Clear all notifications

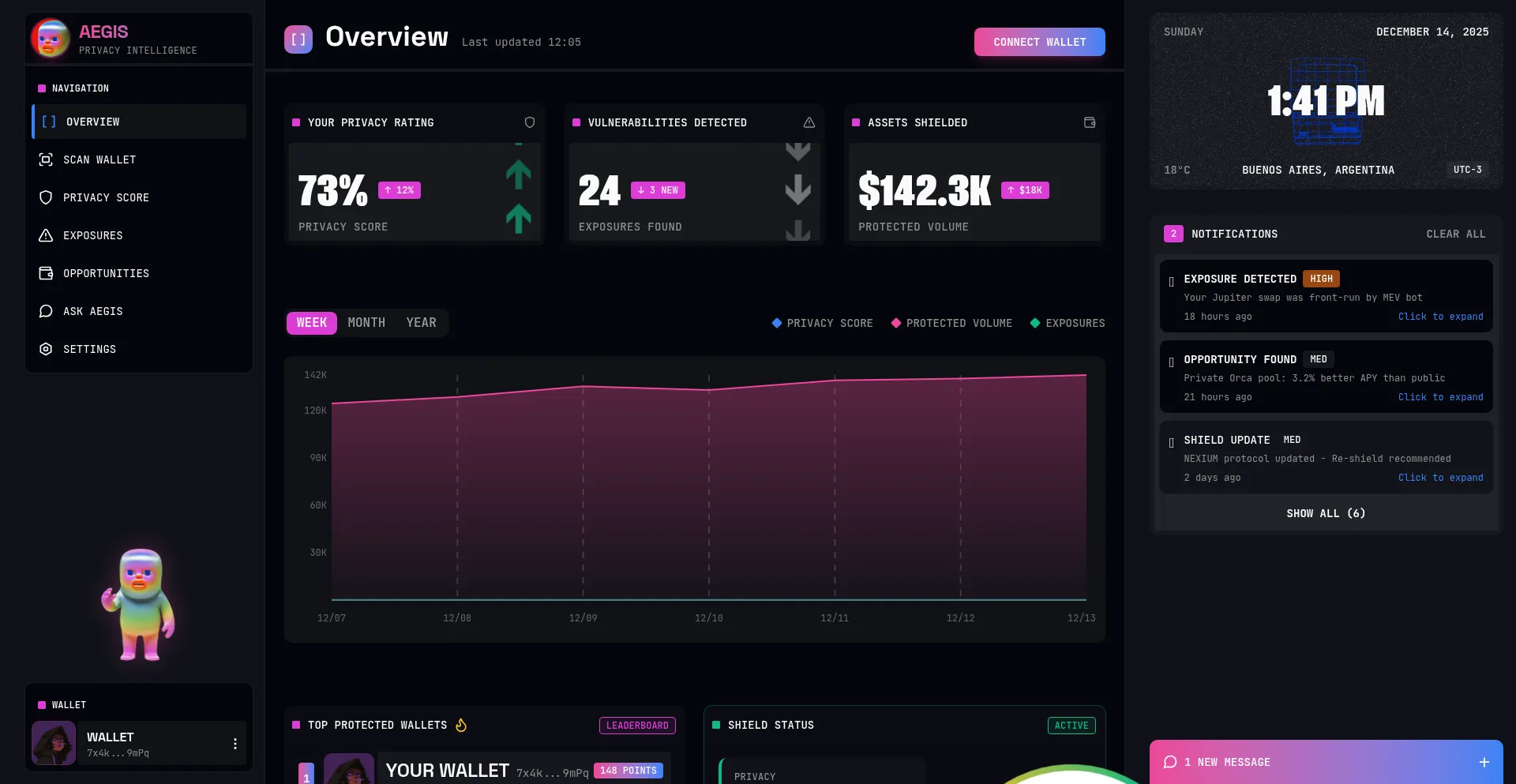(1455, 234)
